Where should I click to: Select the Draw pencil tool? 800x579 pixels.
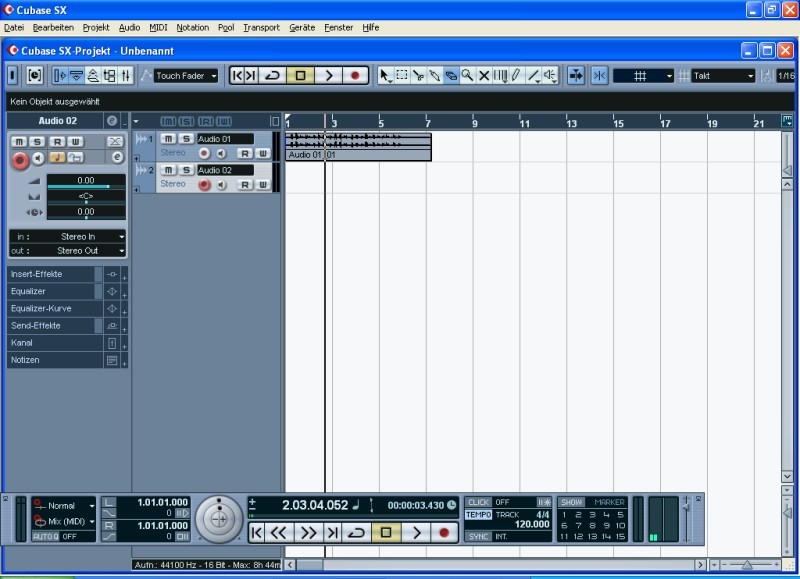pyautogui.click(x=516, y=76)
